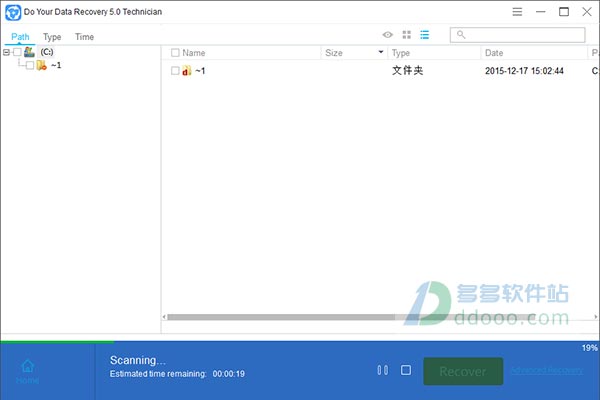Click the ~1 folder icon in file list
The image size is (600, 400).
tap(187, 70)
